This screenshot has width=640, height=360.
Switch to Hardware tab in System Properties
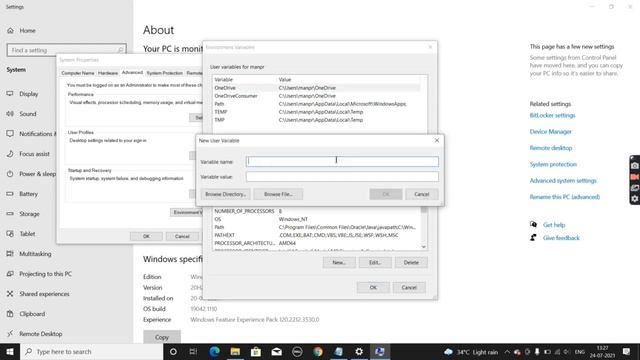pos(108,73)
